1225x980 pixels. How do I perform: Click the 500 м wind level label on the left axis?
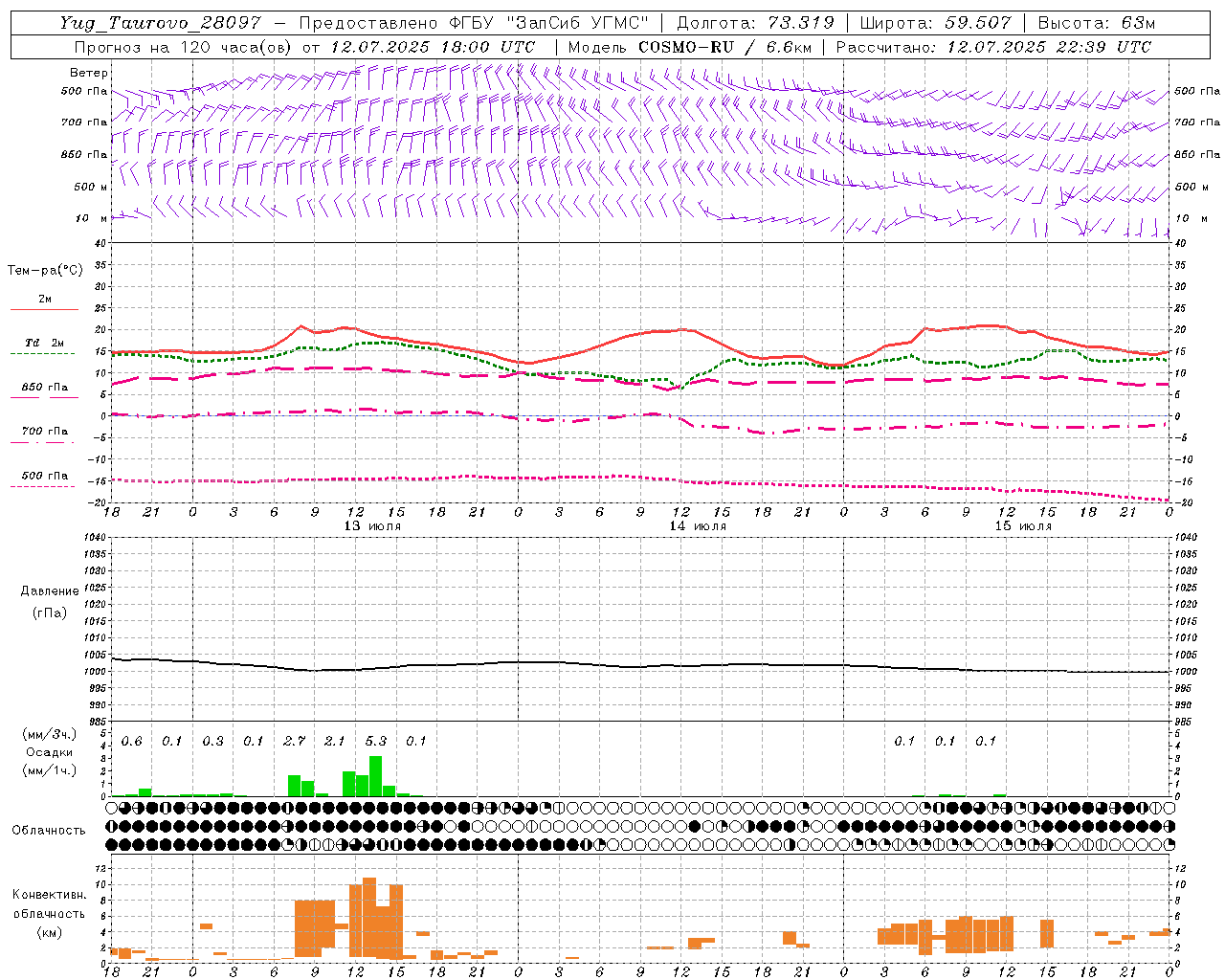tap(89, 187)
